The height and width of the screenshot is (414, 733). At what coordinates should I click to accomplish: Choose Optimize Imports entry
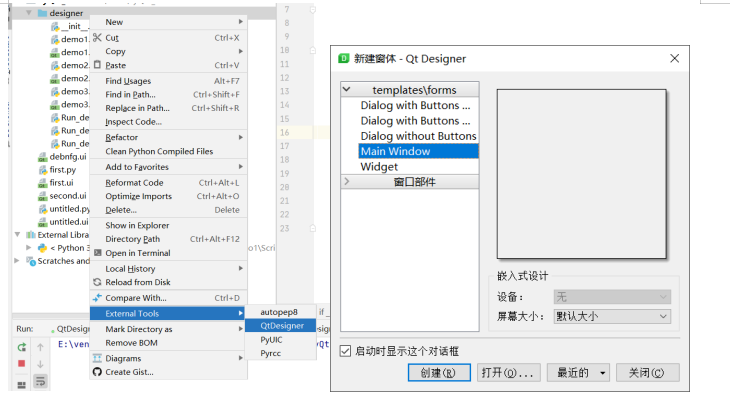click(x=168, y=196)
